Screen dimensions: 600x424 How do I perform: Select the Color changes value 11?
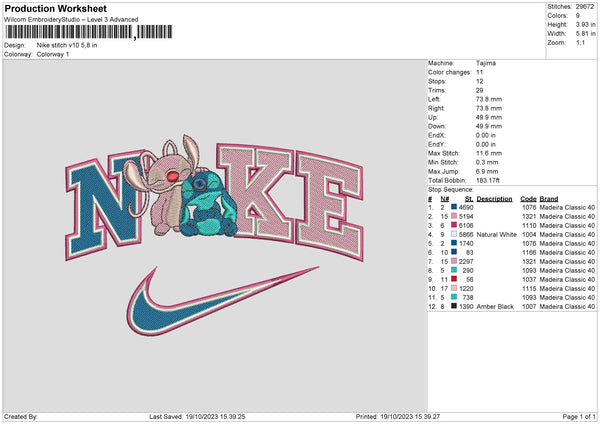pyautogui.click(x=479, y=72)
